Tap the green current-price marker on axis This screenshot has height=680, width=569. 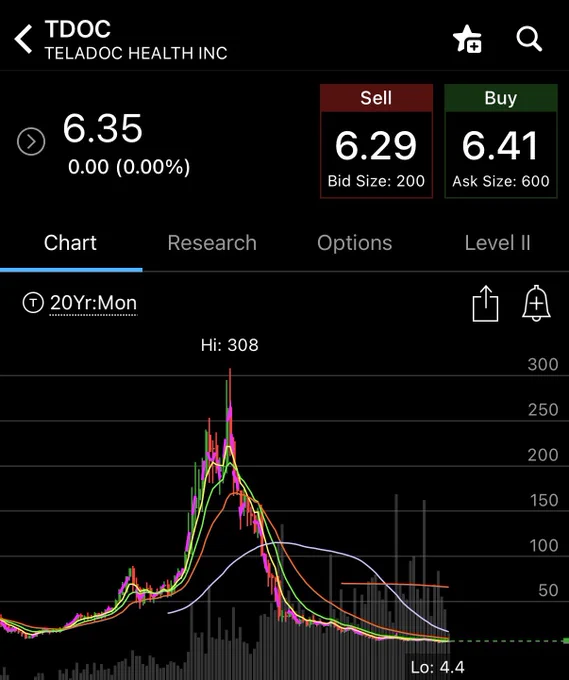566,641
